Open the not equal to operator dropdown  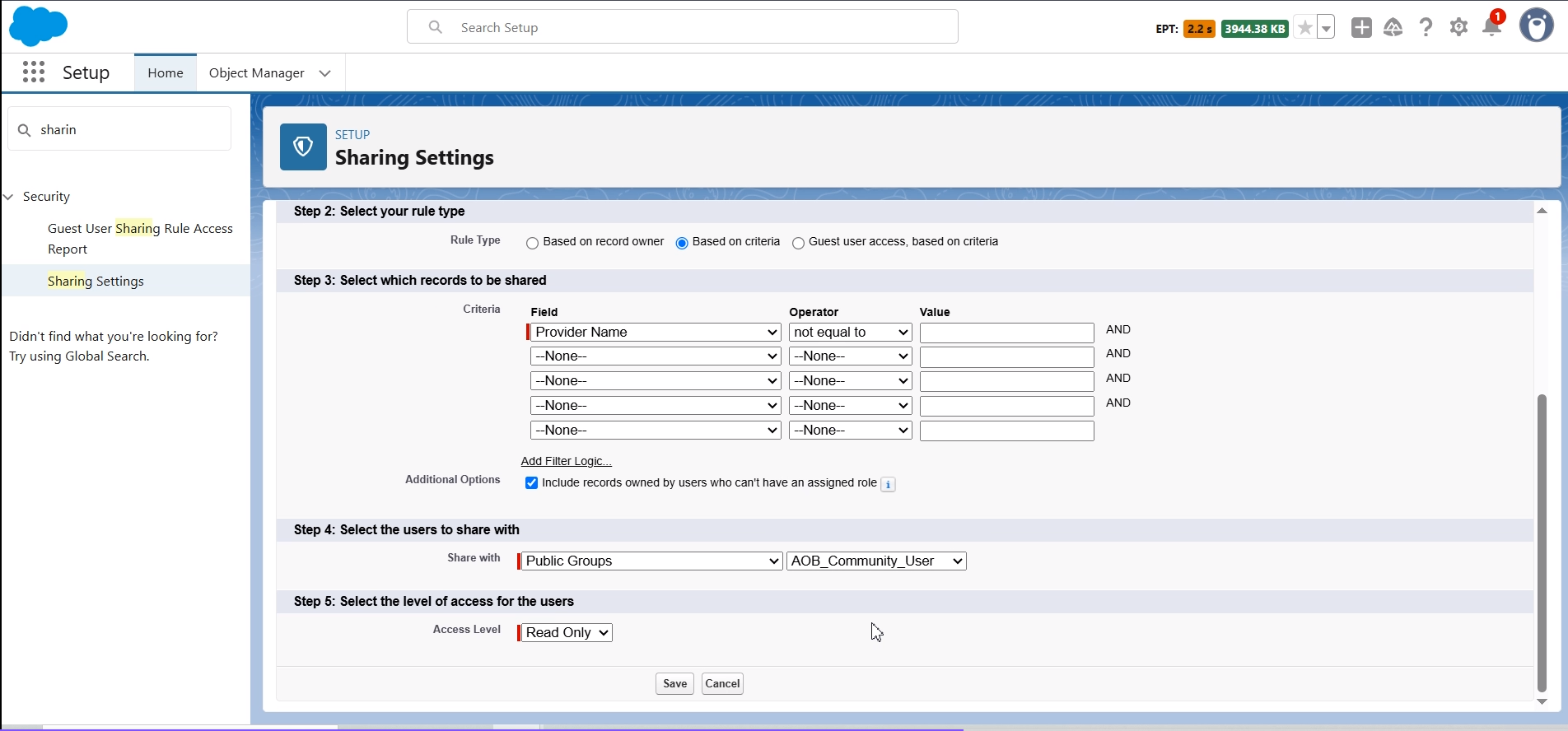coord(850,332)
